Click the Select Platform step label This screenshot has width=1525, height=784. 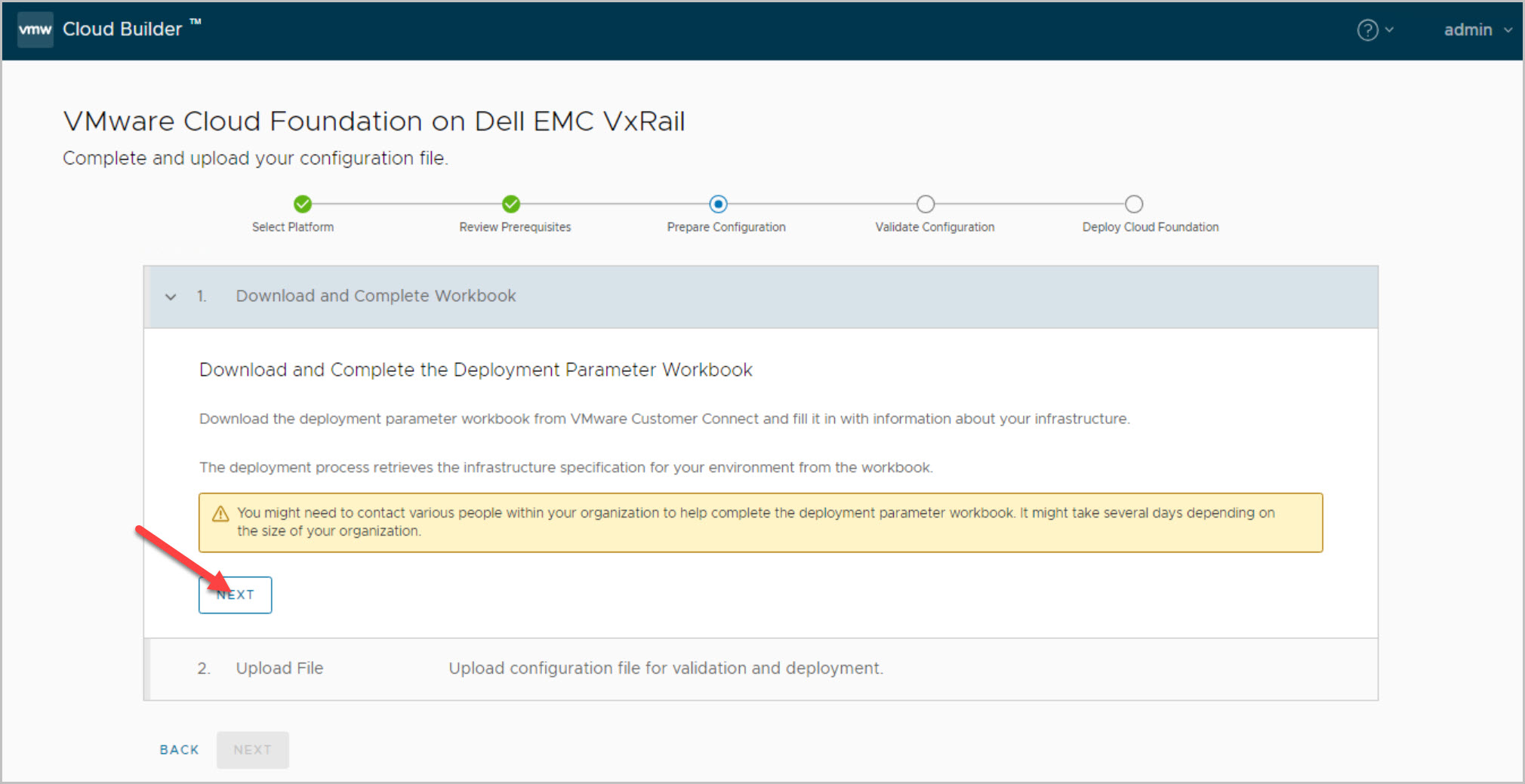[x=292, y=227]
